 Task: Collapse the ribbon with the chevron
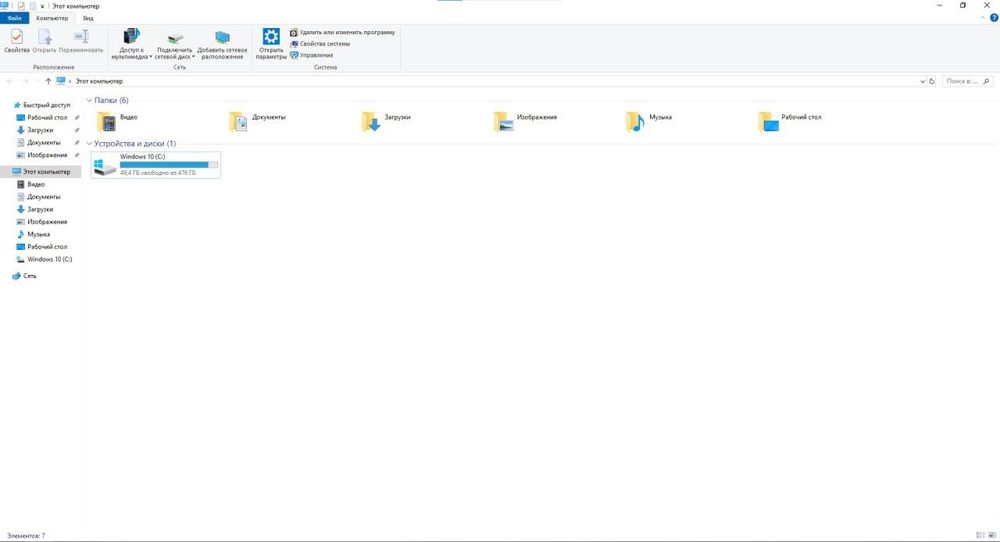pyautogui.click(x=982, y=18)
